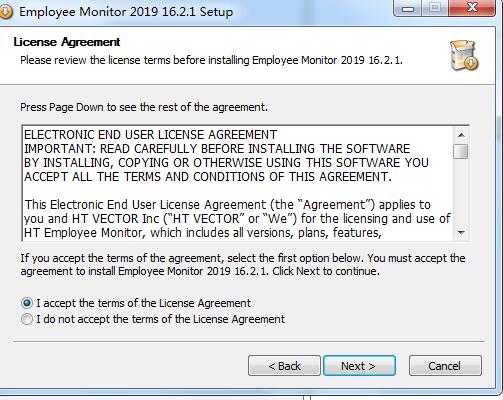This screenshot has width=503, height=400.
Task: Click the license scrollbar thumb
Action: click(x=461, y=152)
